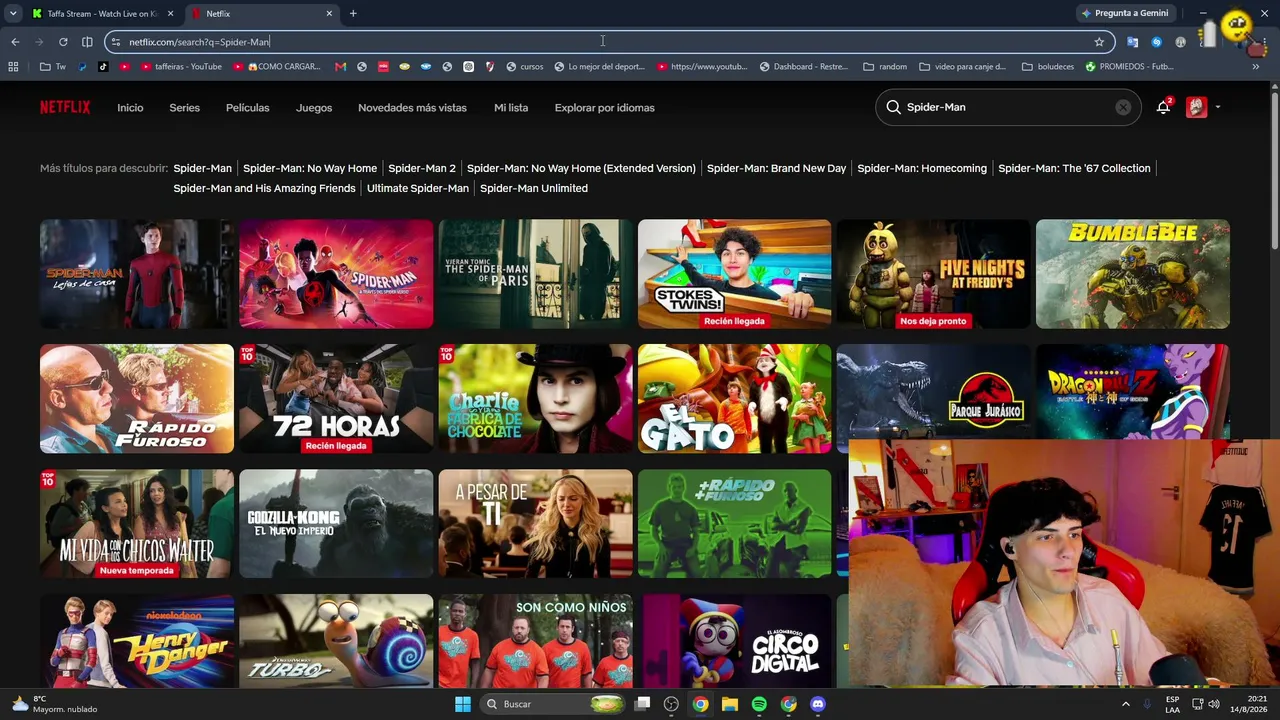Click Pregunta a Gemini button

point(1124,13)
